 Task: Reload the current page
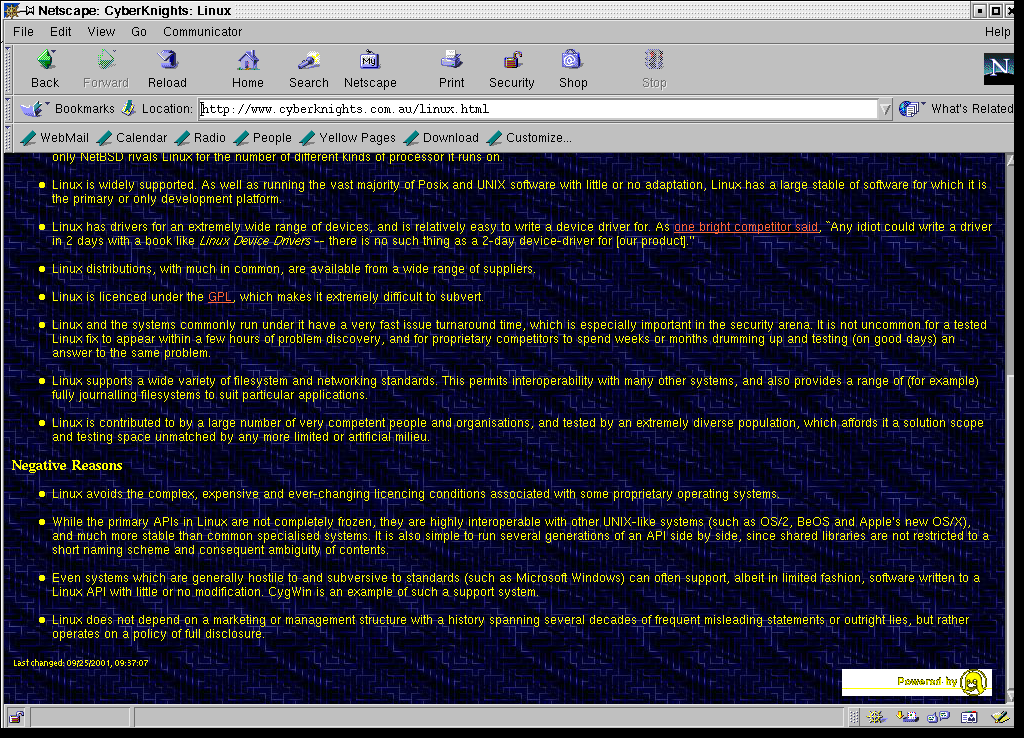[x=167, y=69]
